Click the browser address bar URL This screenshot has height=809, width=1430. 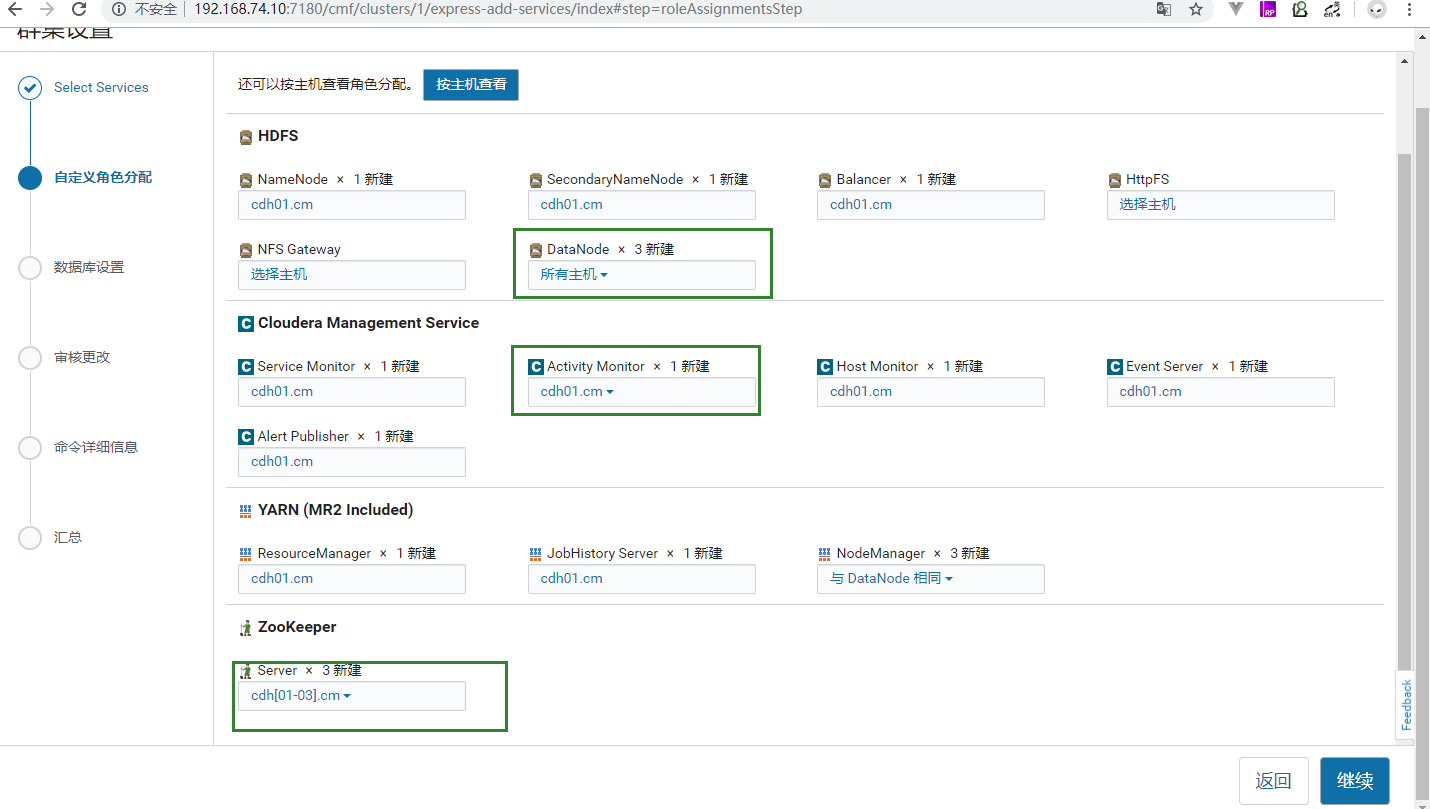click(498, 9)
